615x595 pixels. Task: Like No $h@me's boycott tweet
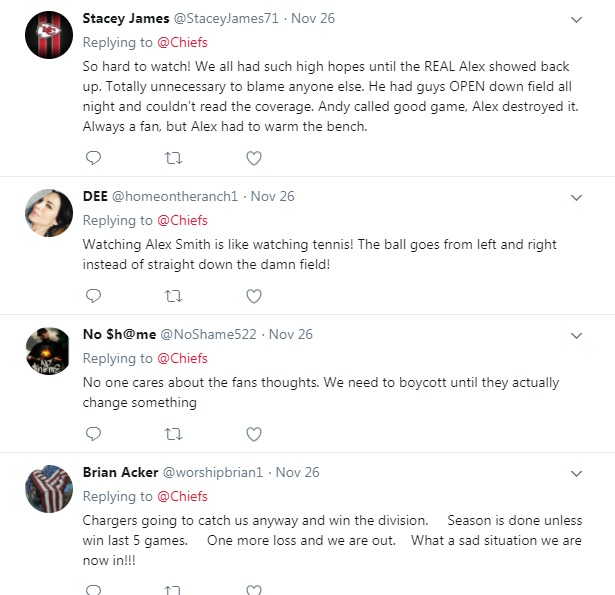[x=254, y=434]
